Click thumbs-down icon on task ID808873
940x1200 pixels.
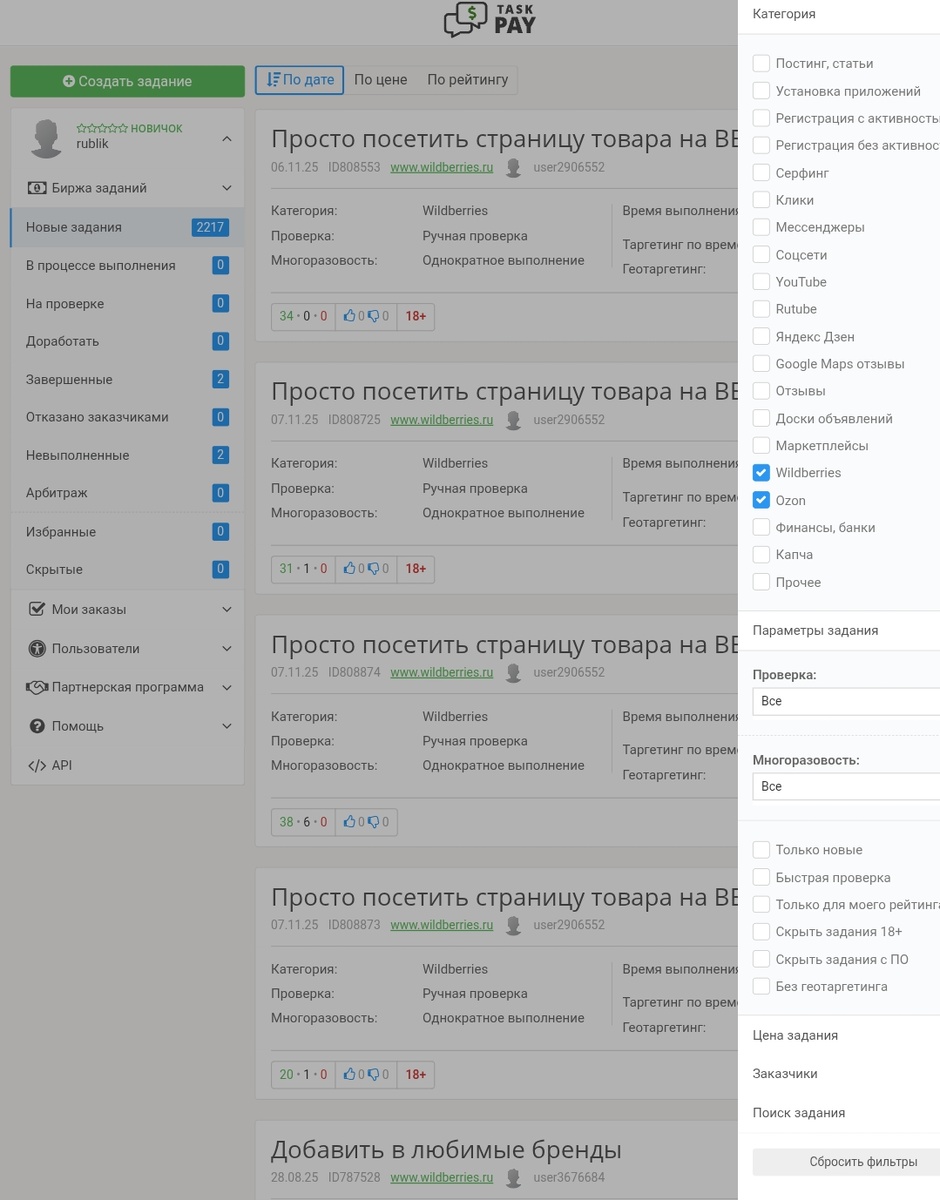(373, 1075)
